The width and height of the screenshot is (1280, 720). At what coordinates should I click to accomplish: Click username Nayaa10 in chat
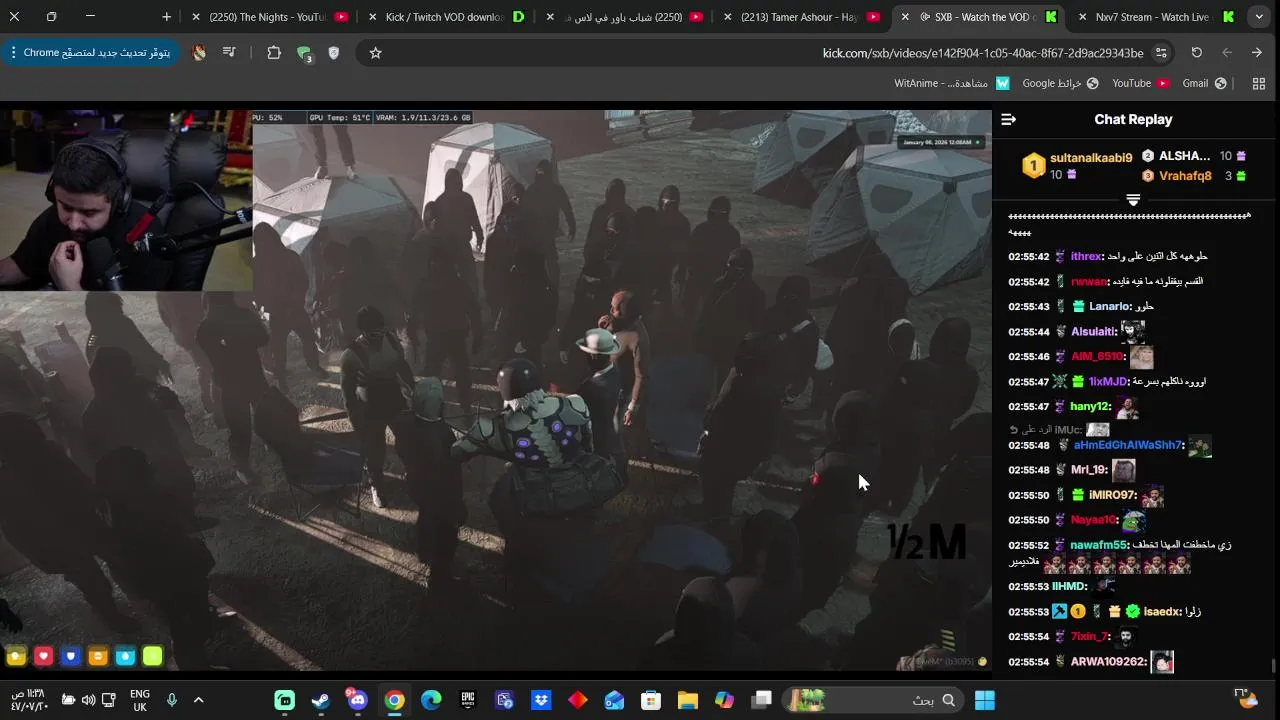click(x=1093, y=520)
